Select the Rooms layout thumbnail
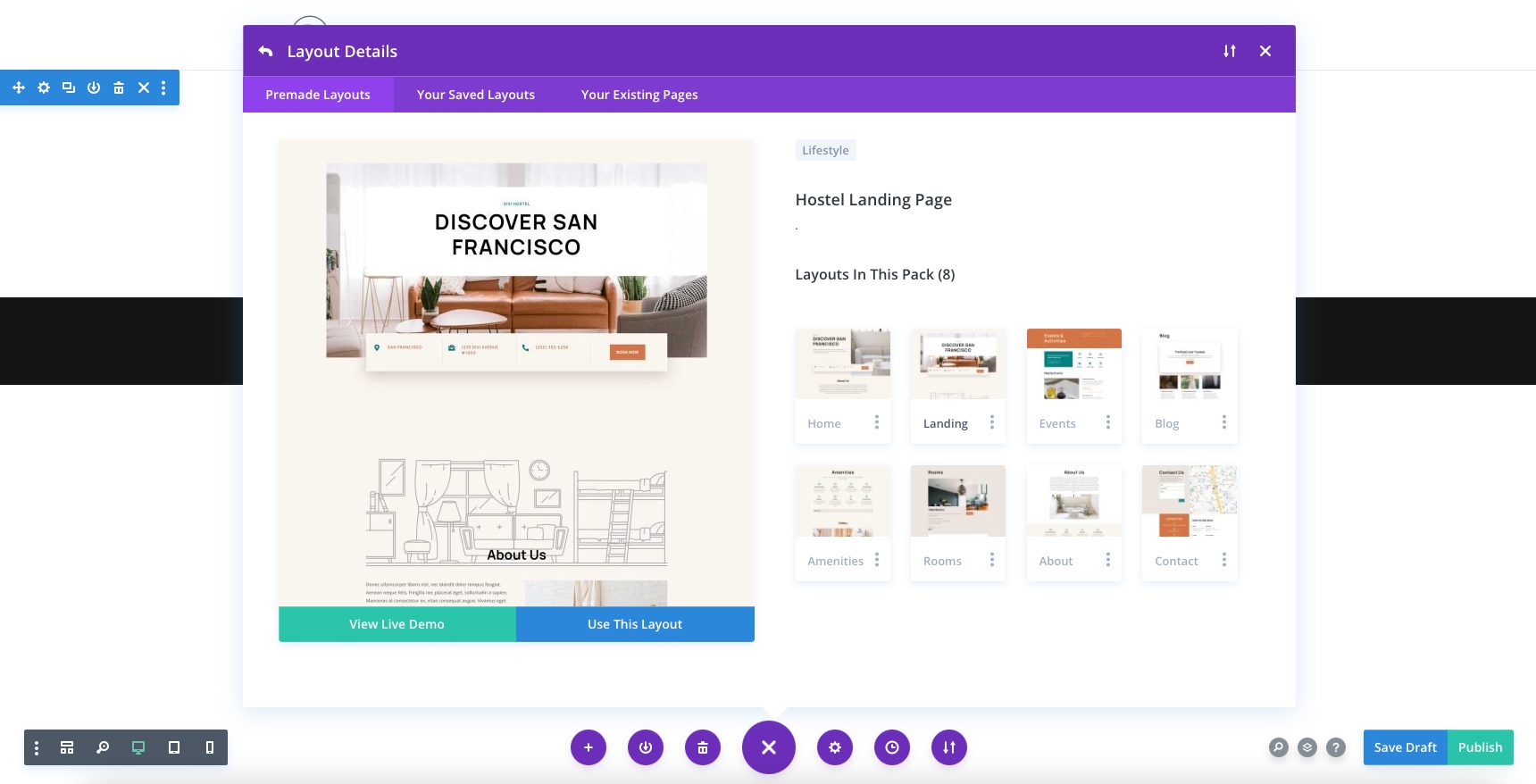This screenshot has height=784, width=1536. click(958, 501)
